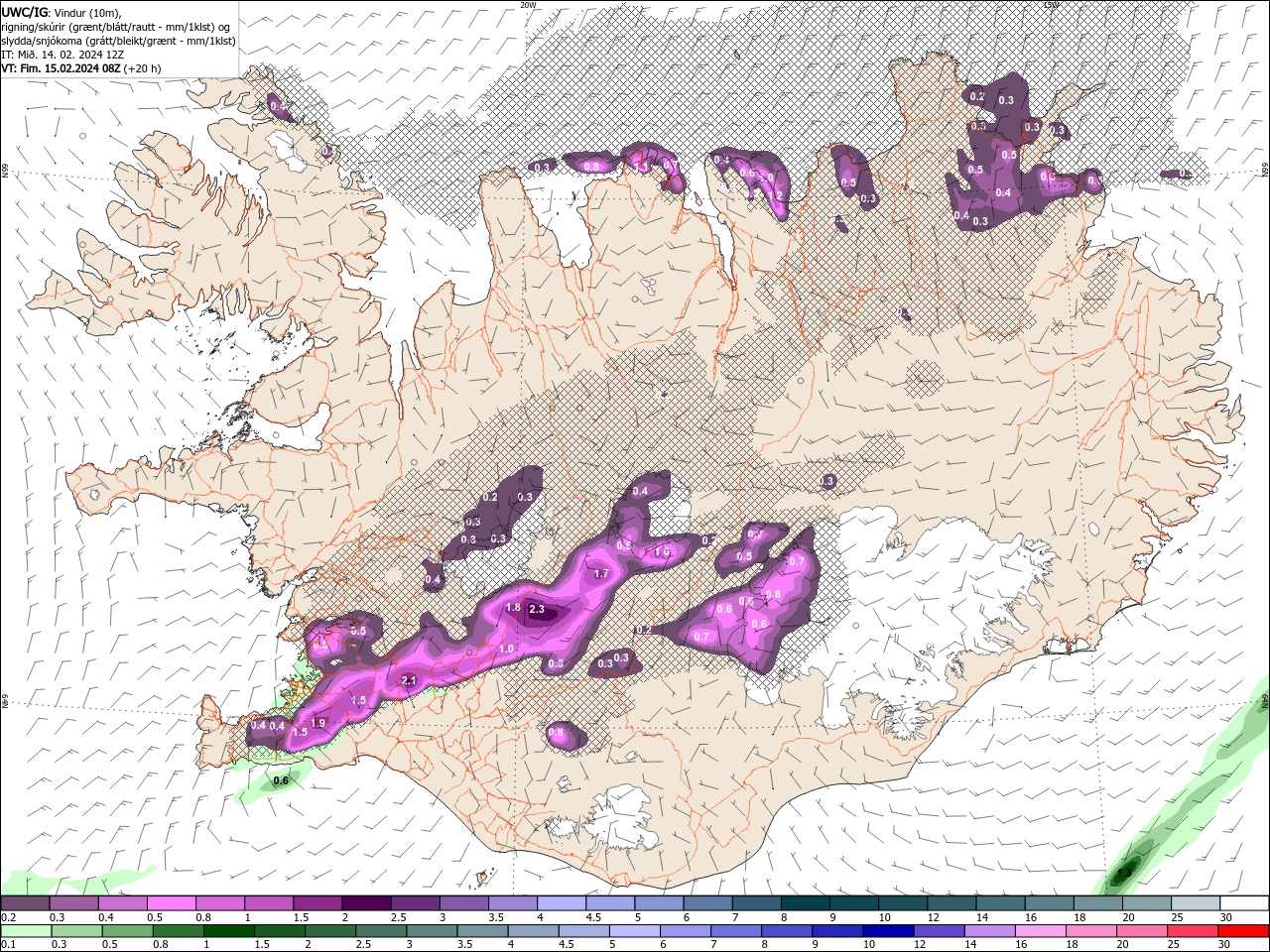
Task: Click the 'rigning/skúrir' legend description line
Action: [117, 27]
